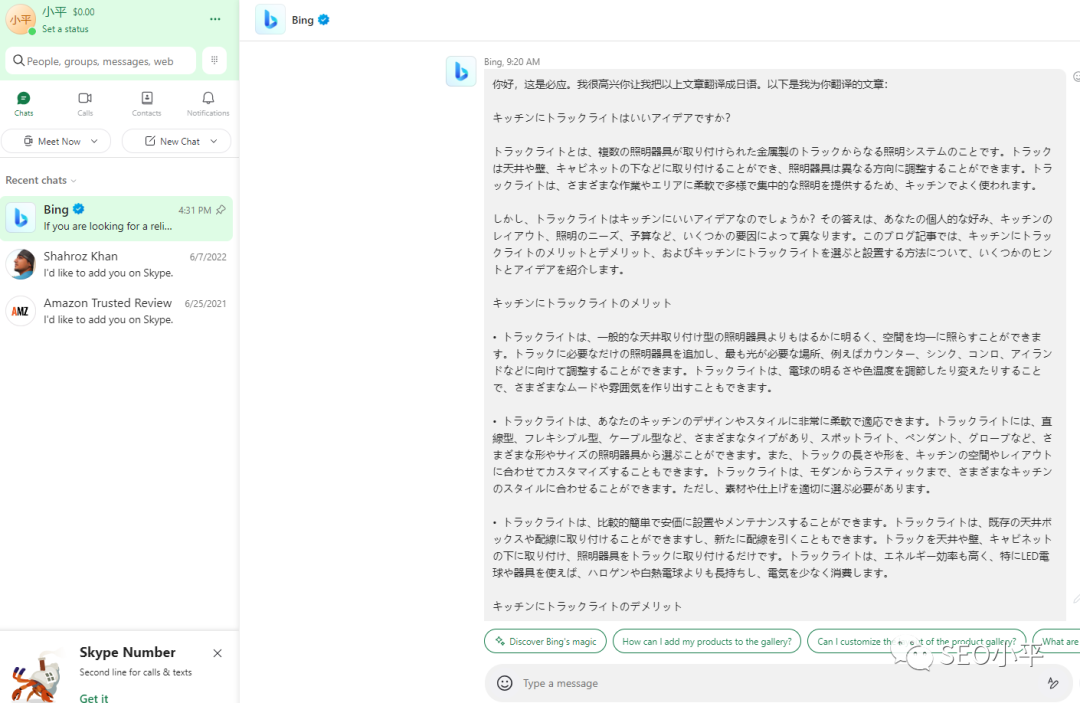The width and height of the screenshot is (1080, 703).
Task: Click the pin icon on Bing chat
Action: point(221,210)
